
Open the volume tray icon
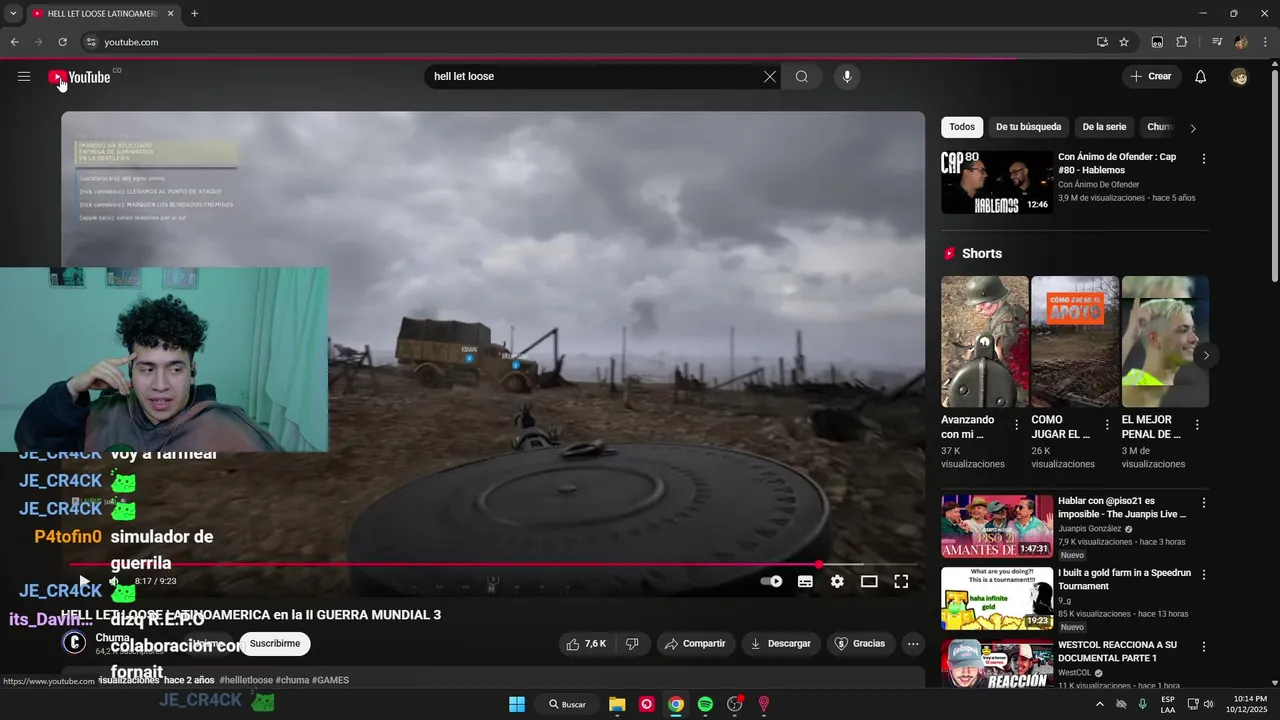pos(1208,704)
